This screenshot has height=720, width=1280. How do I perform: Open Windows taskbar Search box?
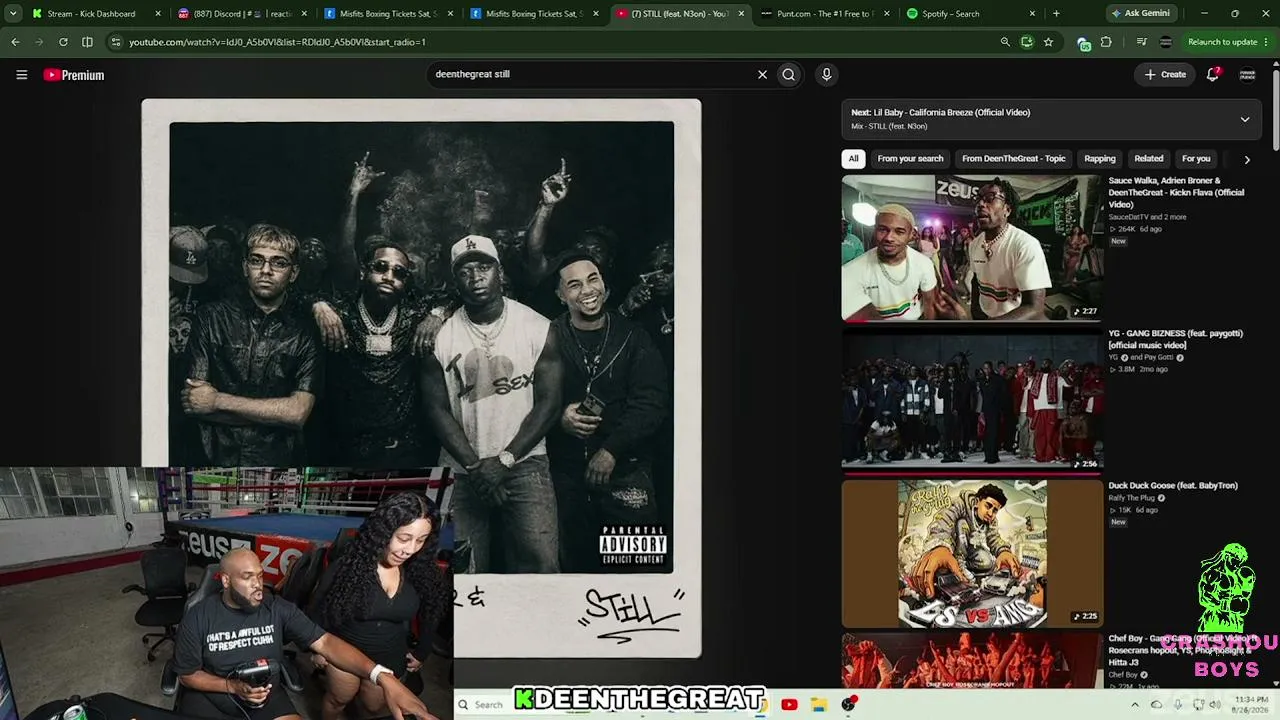pos(485,705)
